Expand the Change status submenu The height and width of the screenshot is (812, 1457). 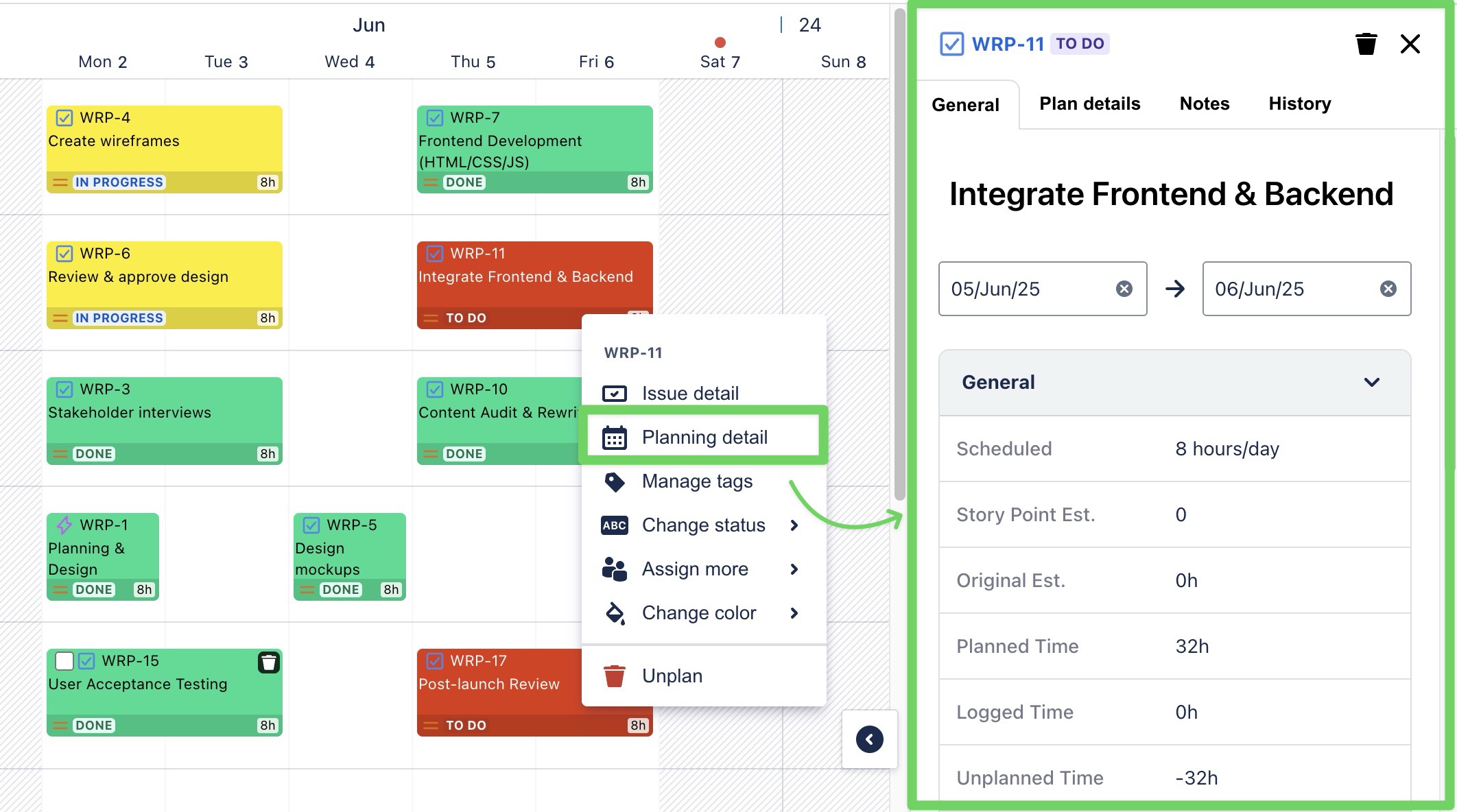point(794,525)
